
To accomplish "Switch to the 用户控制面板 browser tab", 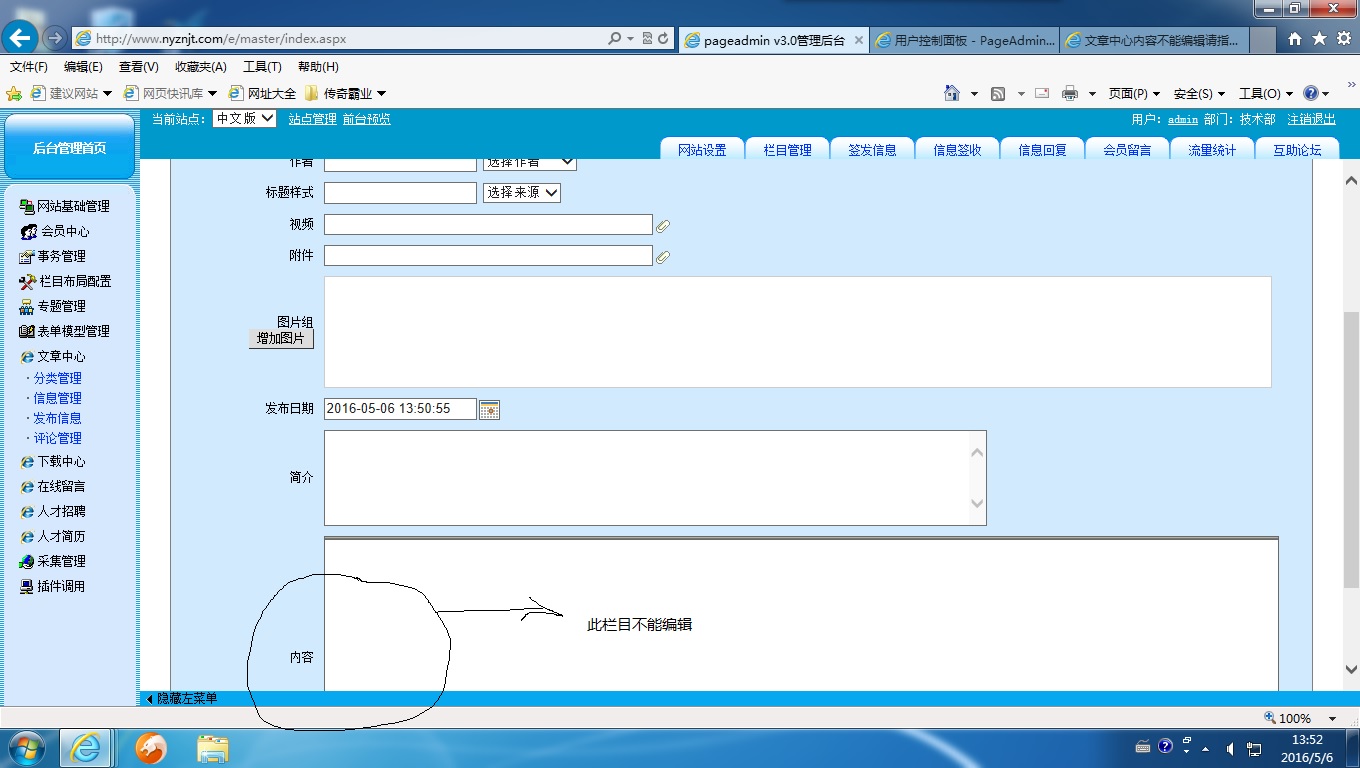I will coord(964,40).
